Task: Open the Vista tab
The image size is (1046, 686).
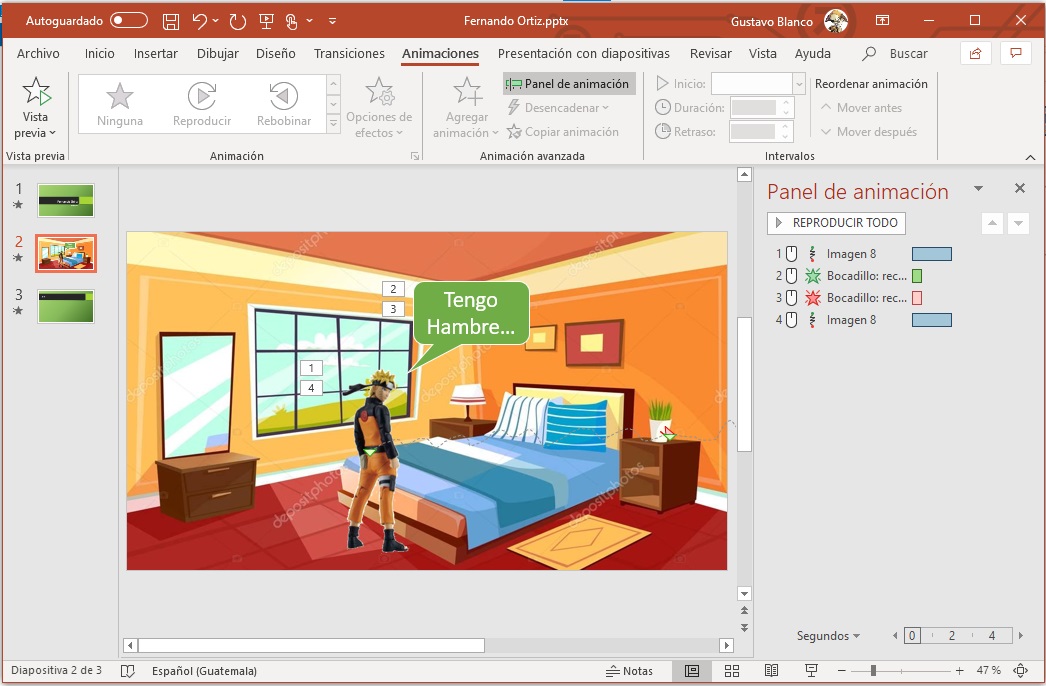Action: click(762, 53)
